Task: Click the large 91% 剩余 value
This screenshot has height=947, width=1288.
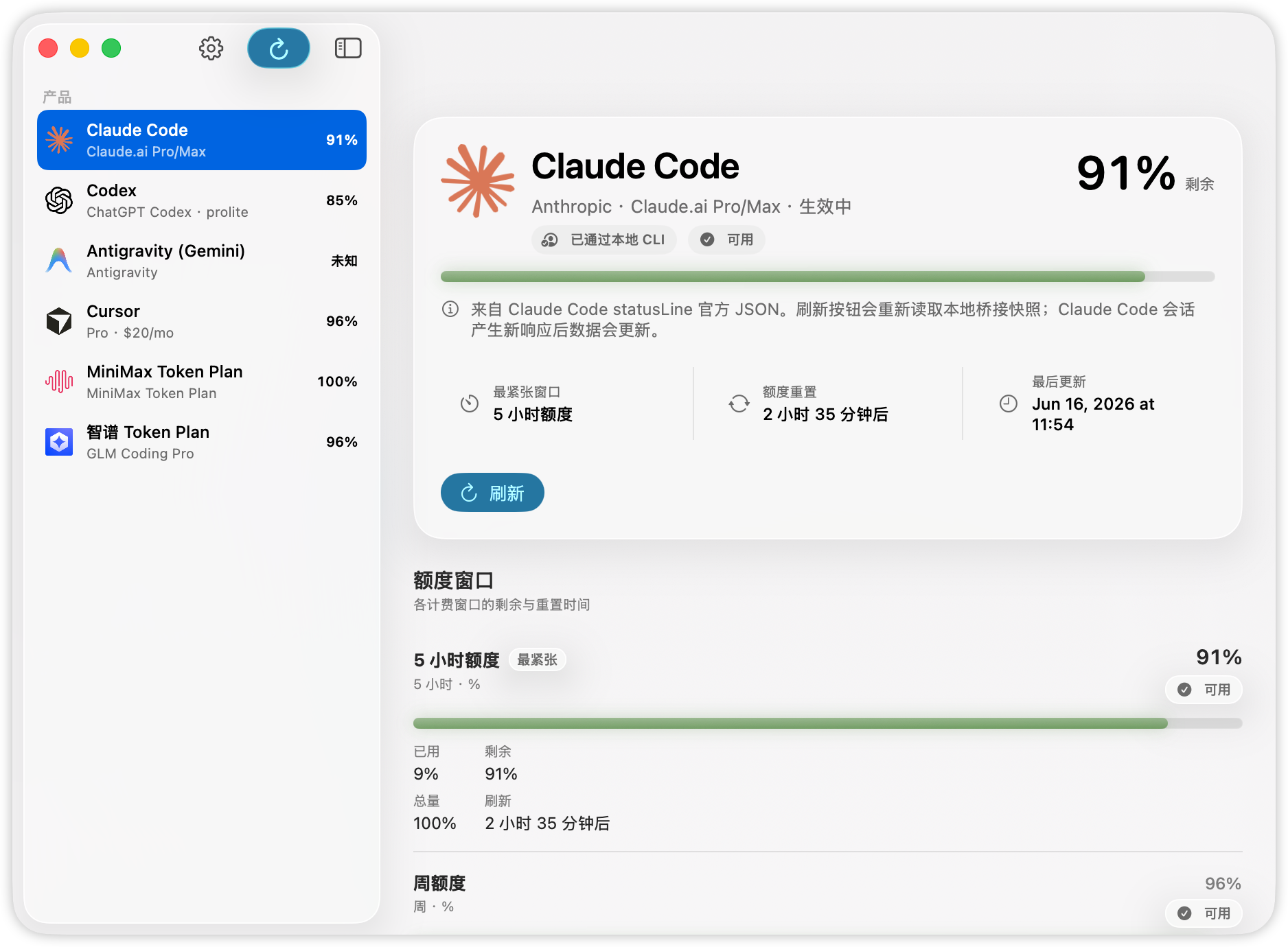Action: coord(1145,173)
